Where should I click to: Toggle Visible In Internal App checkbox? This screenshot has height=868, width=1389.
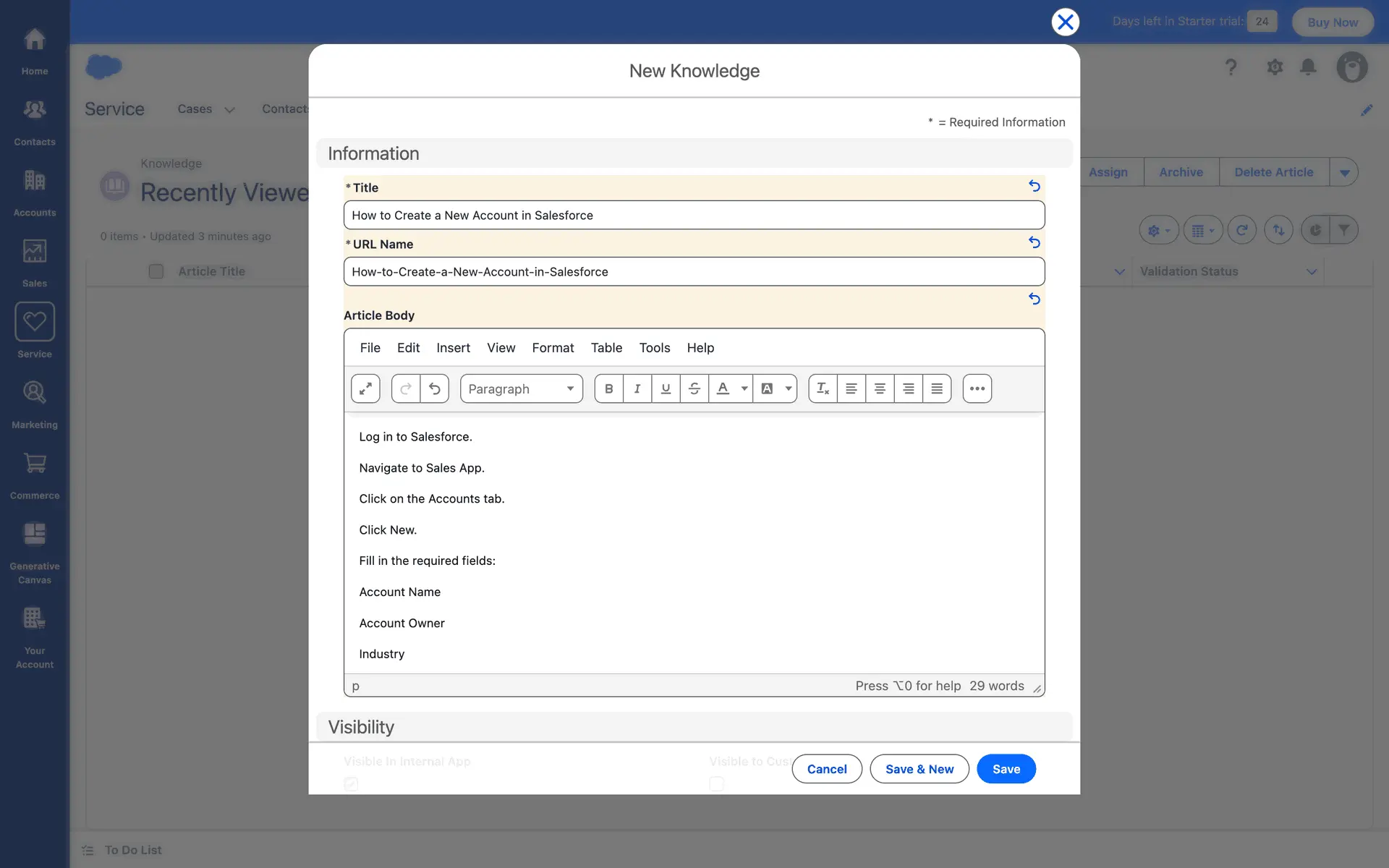(351, 783)
